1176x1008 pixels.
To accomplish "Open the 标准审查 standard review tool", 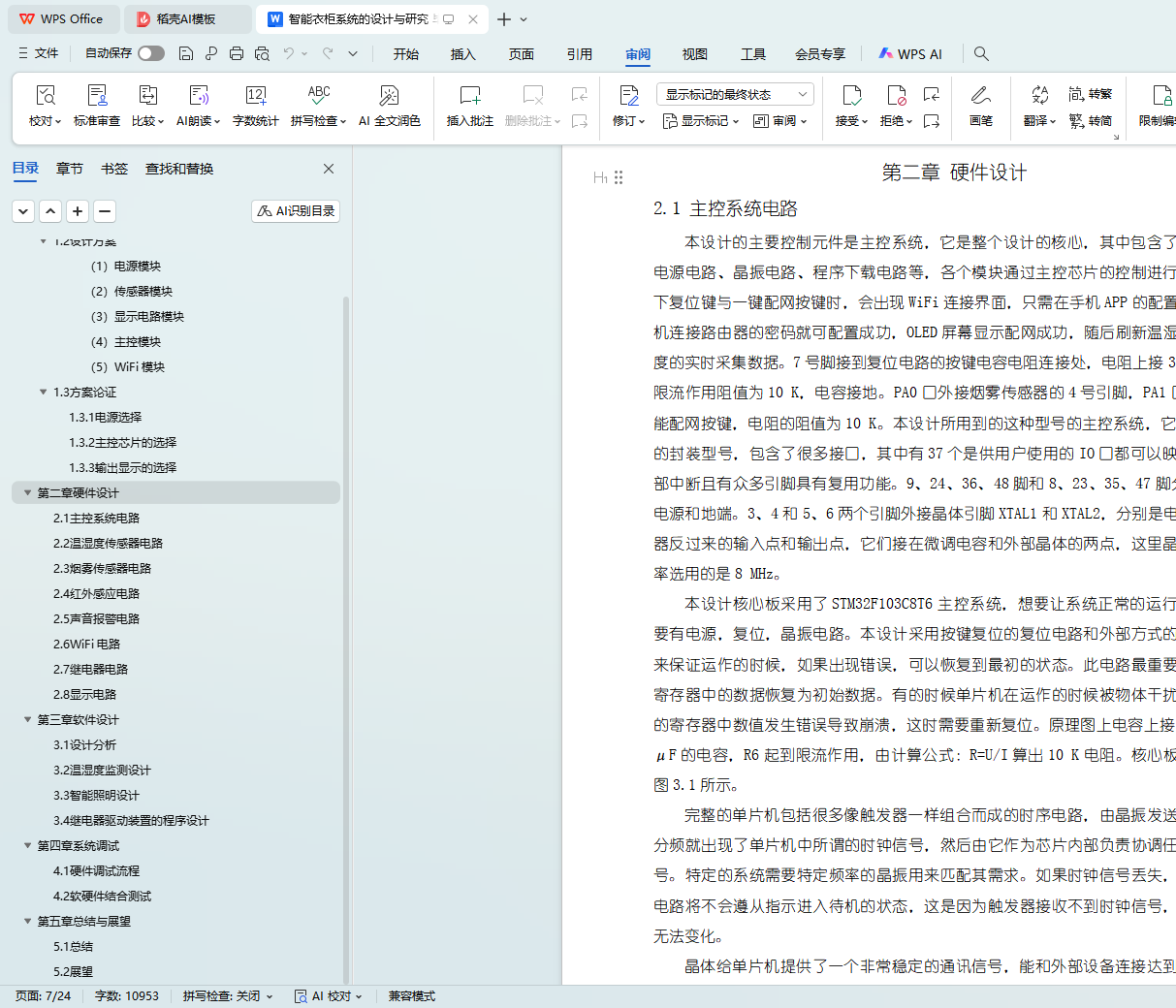I will [x=97, y=96].
